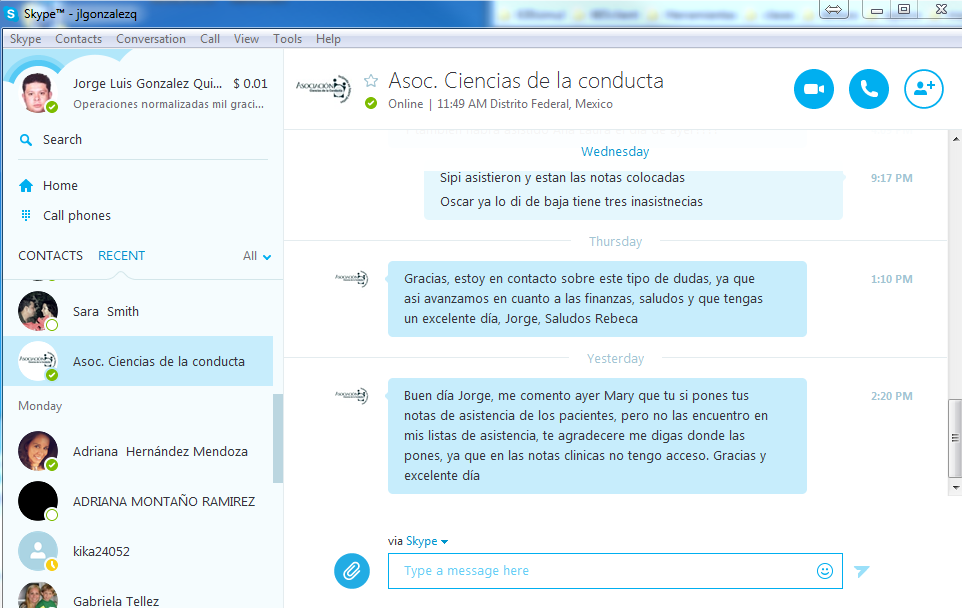Click ADRIANA MONTAÑO RAMIREZ's black avatar

point(38,501)
